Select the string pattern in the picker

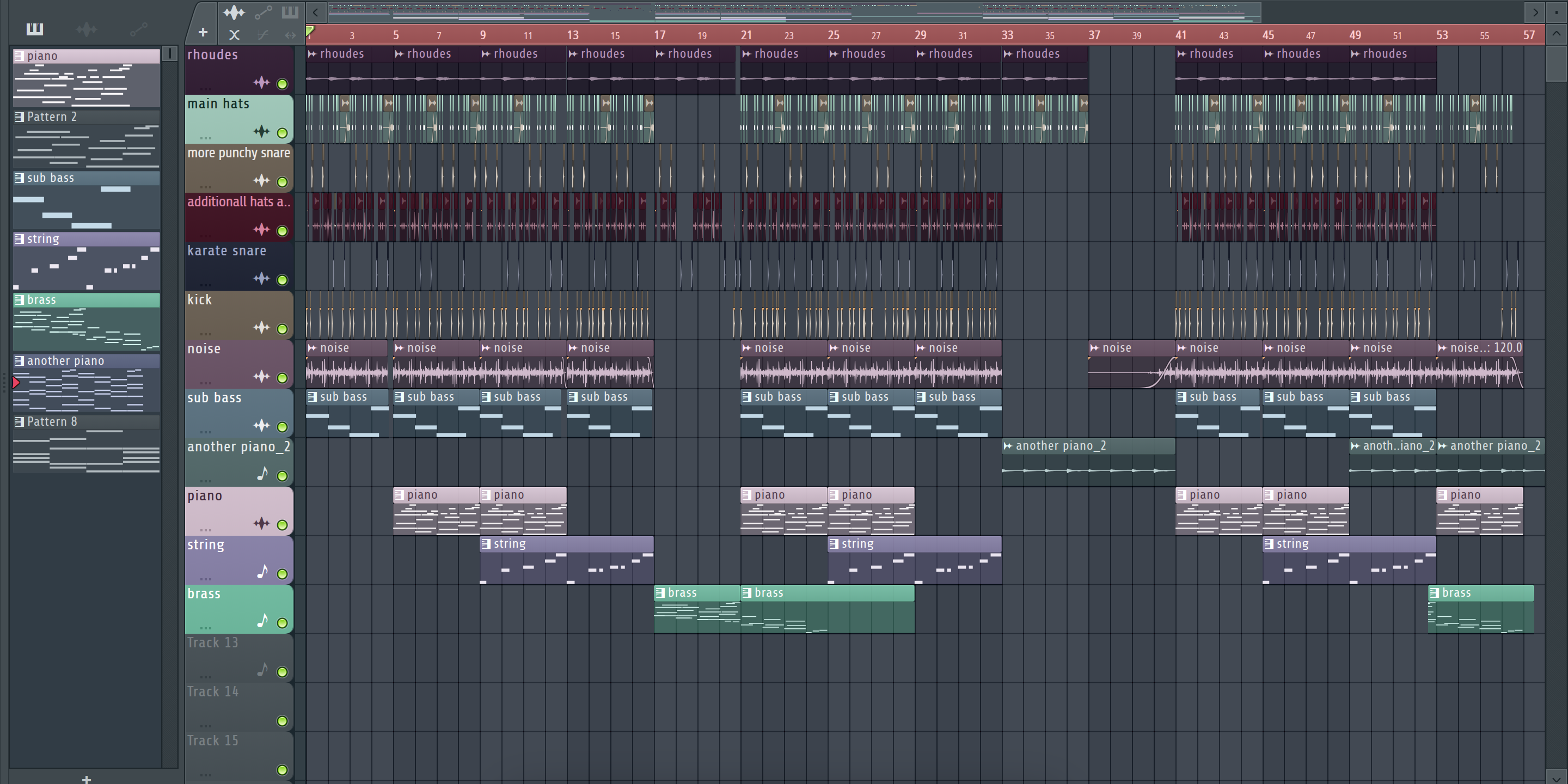coord(87,261)
